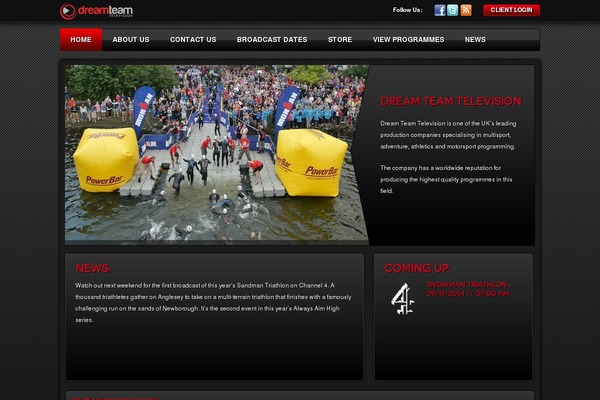
Task: Open the Facebook follow icon
Action: point(440,10)
